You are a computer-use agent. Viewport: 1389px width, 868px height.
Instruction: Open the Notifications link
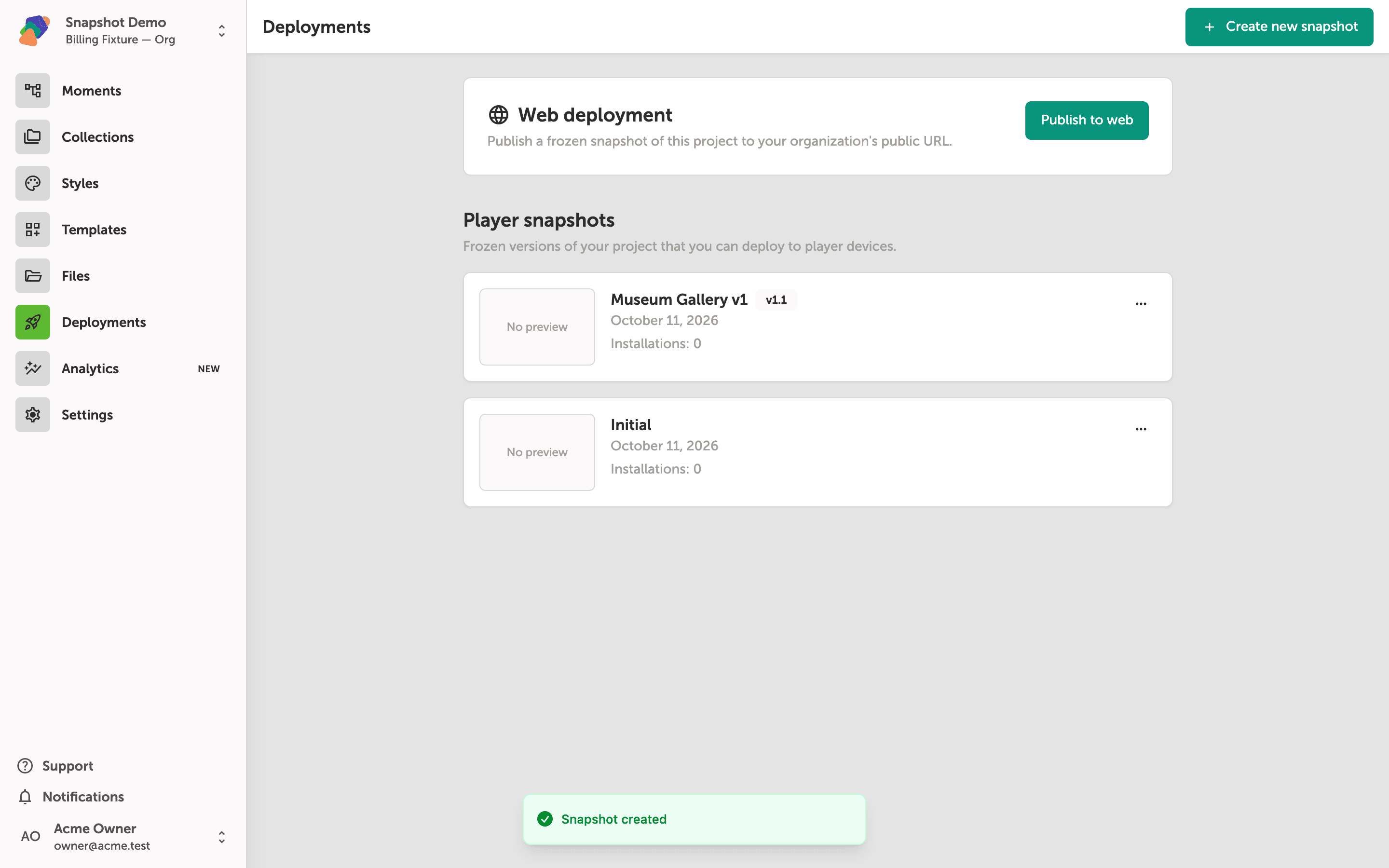pos(83,797)
